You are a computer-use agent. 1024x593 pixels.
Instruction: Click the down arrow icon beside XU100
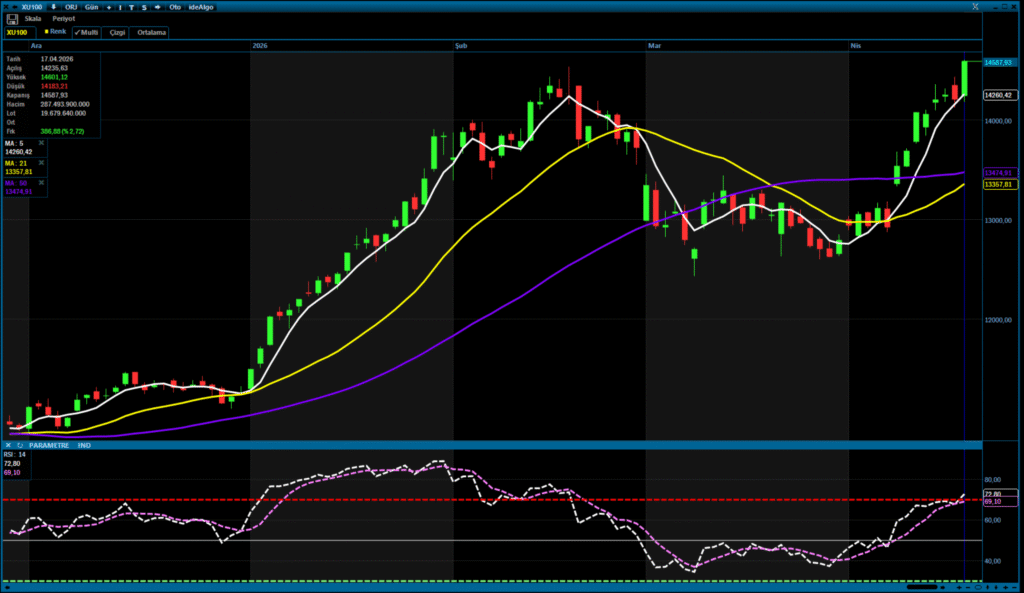tap(54, 6)
